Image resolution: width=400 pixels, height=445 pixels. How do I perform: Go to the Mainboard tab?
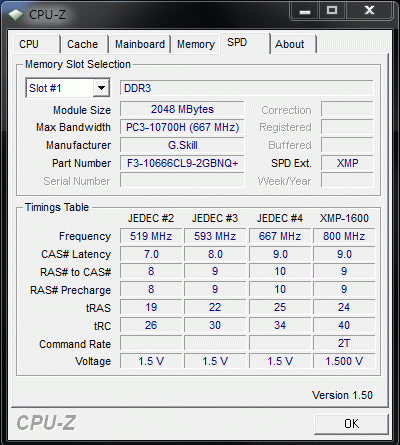pyautogui.click(x=140, y=44)
